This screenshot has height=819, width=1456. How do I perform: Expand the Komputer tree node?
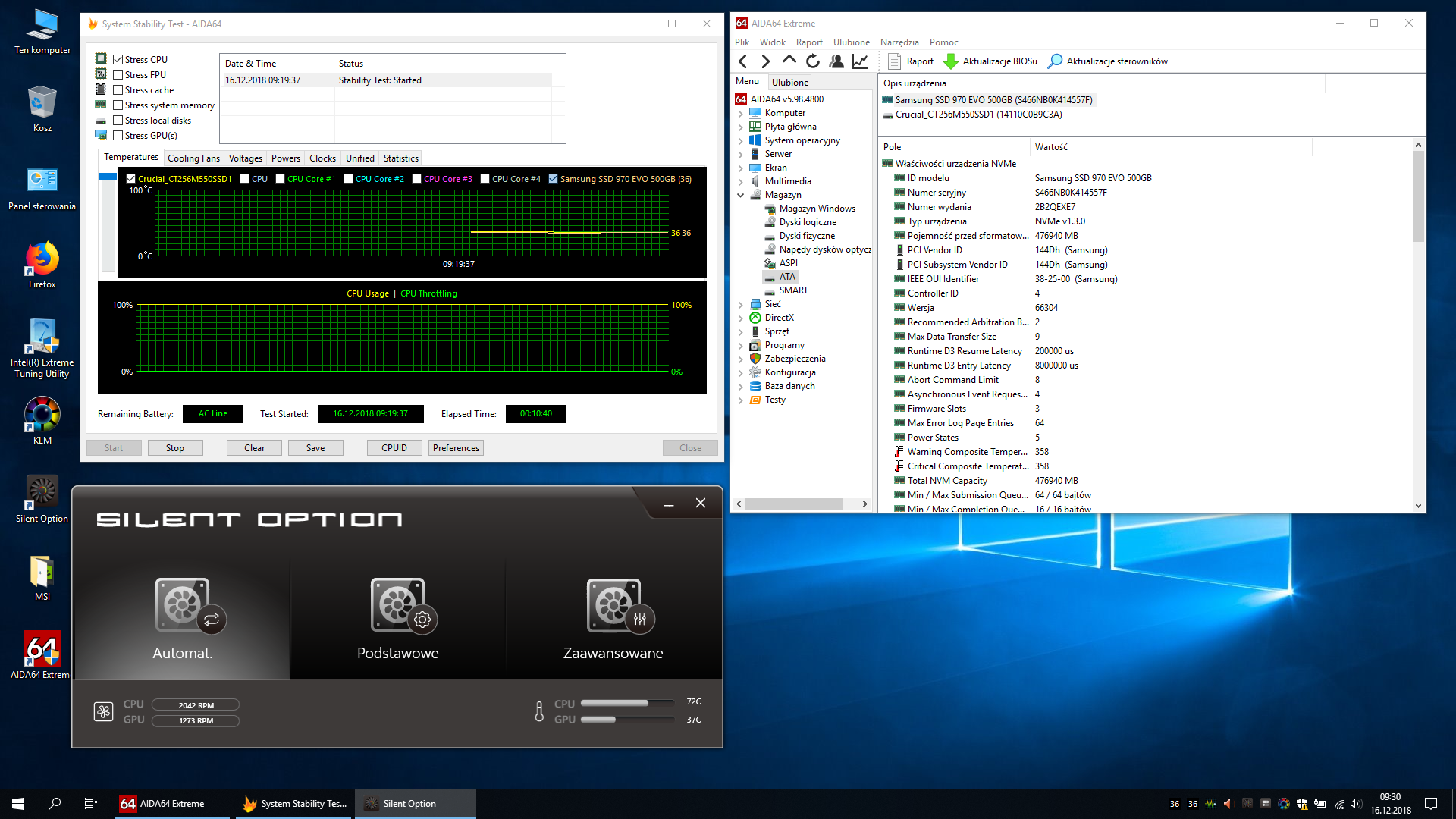click(x=741, y=113)
